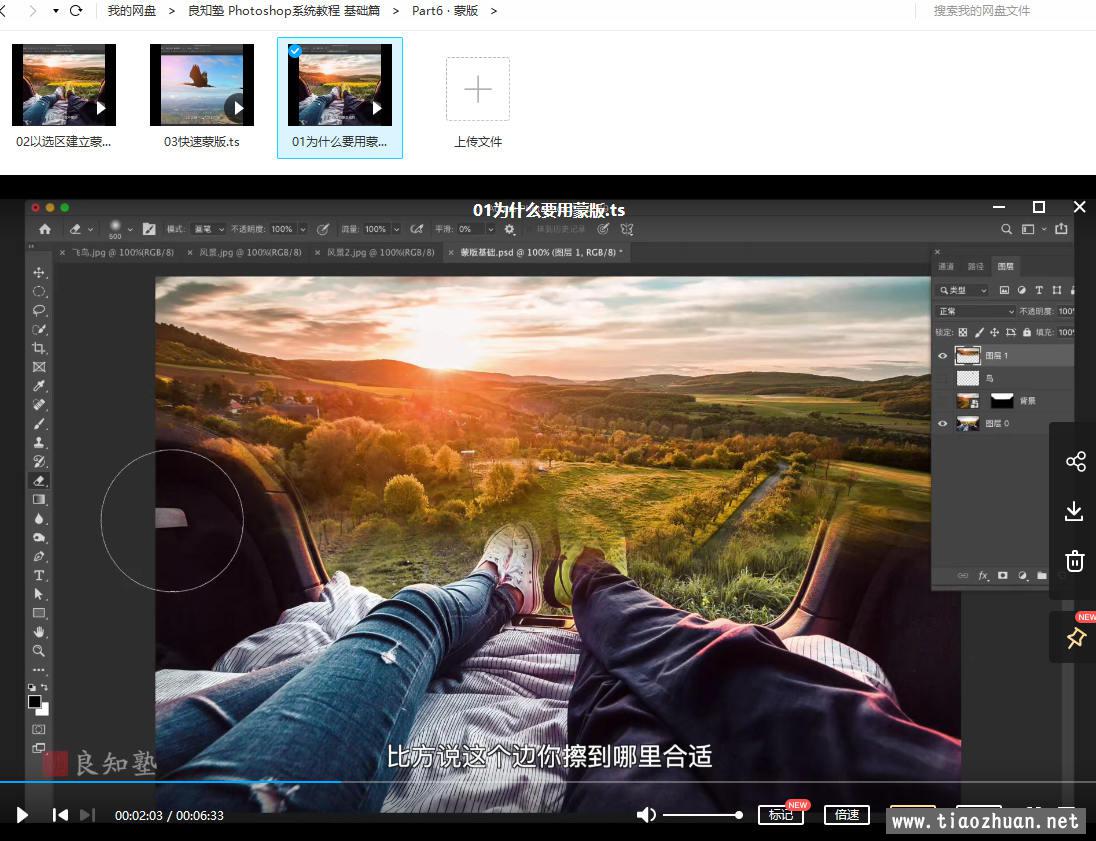
Task: Select the Eyedropper tool
Action: (39, 386)
